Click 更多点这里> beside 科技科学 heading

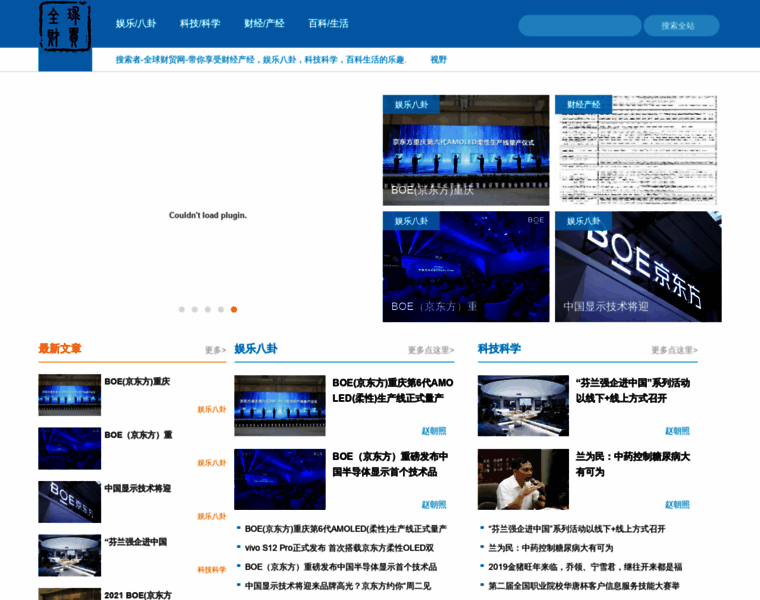pyautogui.click(x=674, y=349)
